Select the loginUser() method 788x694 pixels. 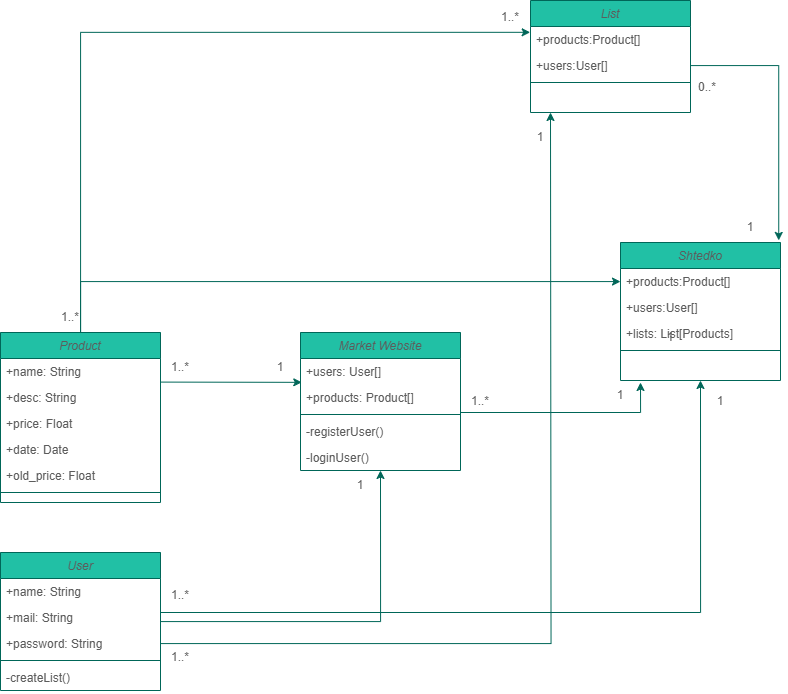pyautogui.click(x=338, y=458)
